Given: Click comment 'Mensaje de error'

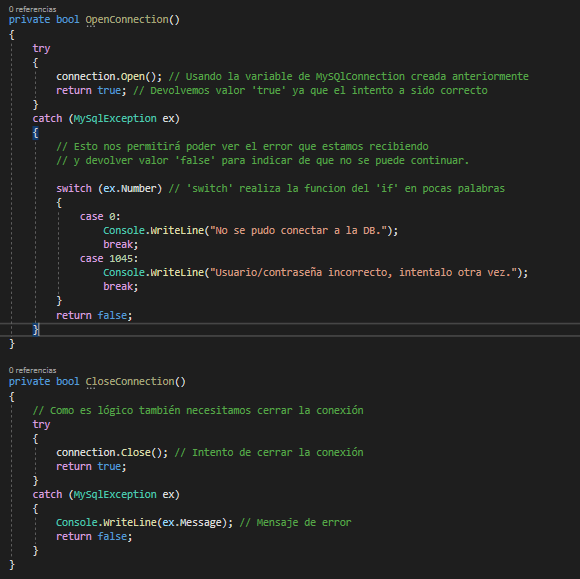Looking at the screenshot, I should [x=295, y=523].
